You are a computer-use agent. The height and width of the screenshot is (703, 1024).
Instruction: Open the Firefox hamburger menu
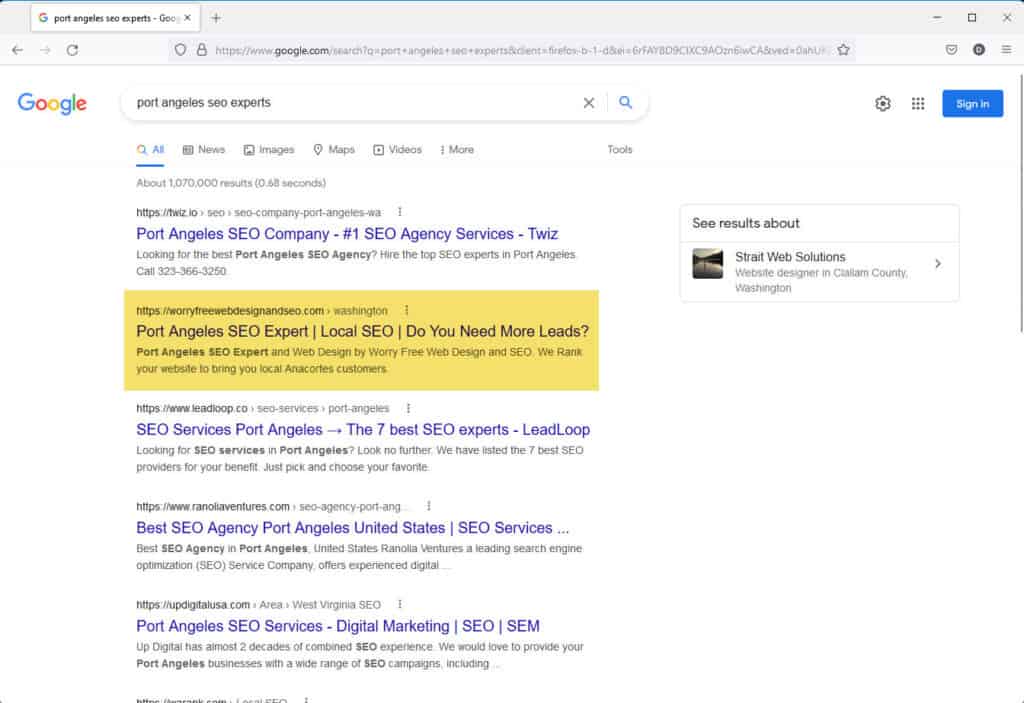pyautogui.click(x=1006, y=50)
